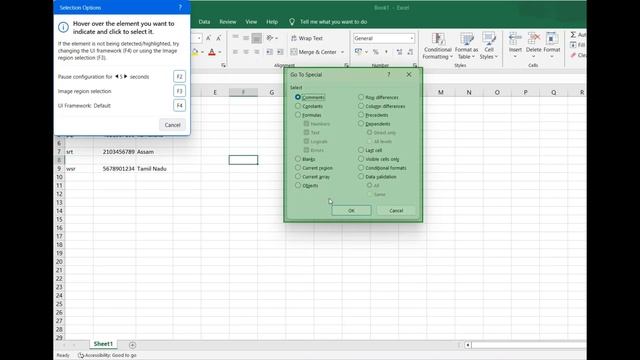Align text right in the Alignment group
640x360 pixels.
256,52
